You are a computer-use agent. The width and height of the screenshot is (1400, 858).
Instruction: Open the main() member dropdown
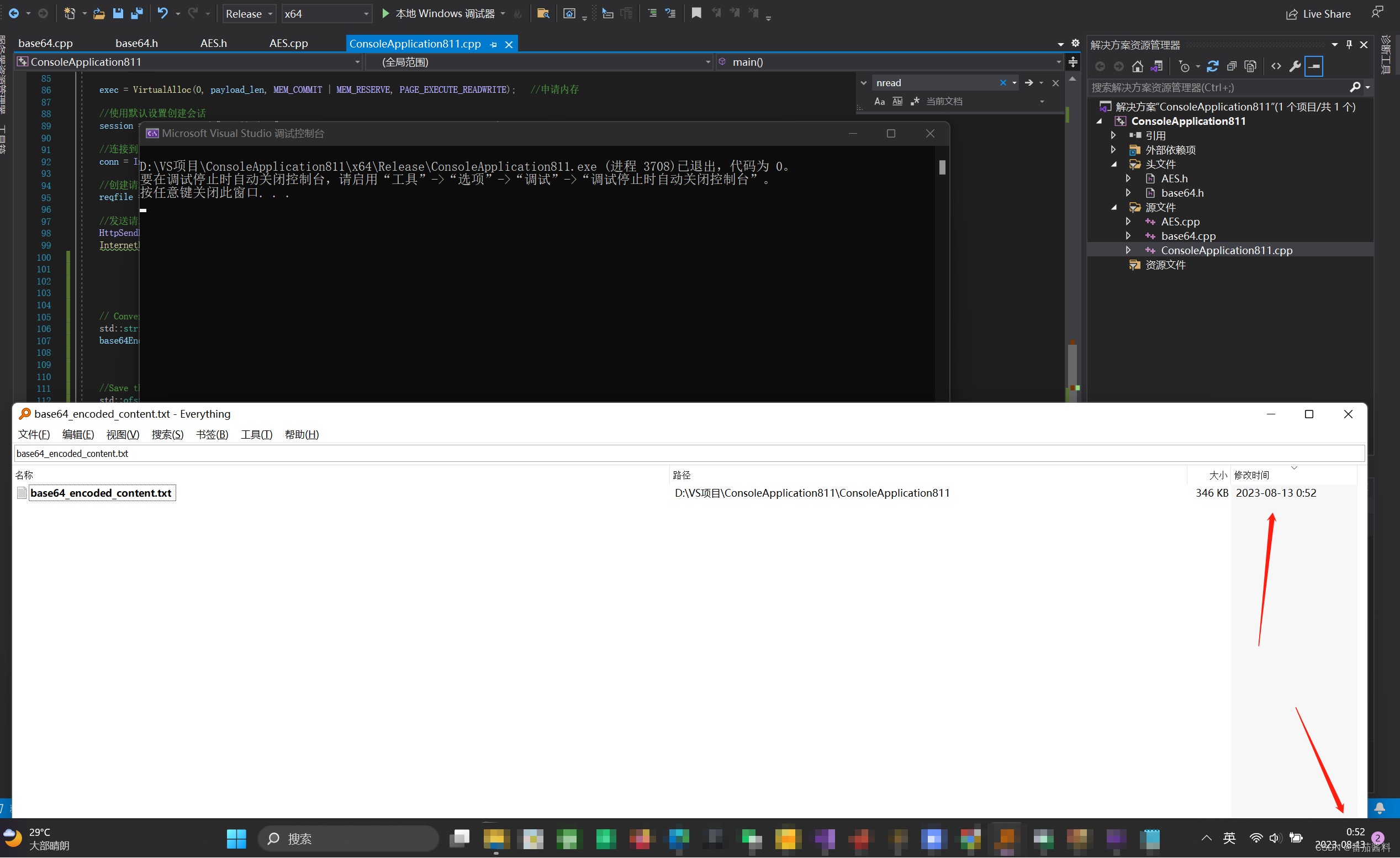coord(889,62)
